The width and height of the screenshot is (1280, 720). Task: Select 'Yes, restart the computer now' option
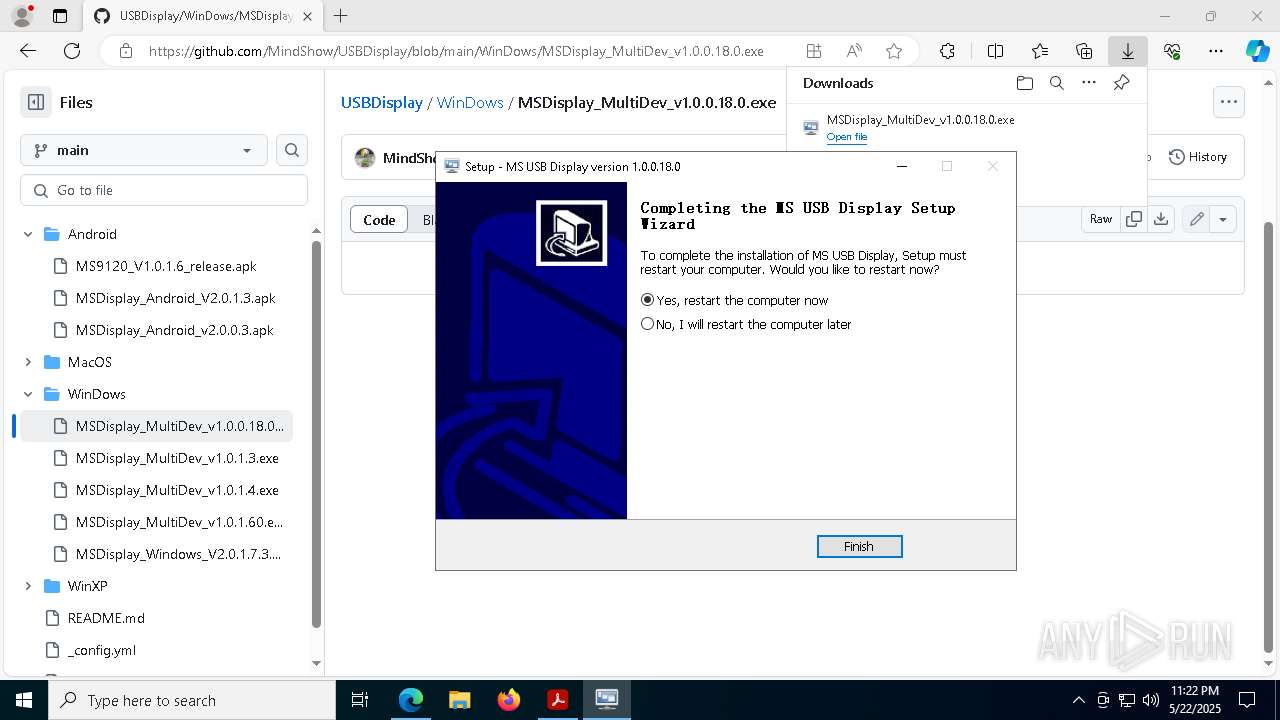[735, 300]
